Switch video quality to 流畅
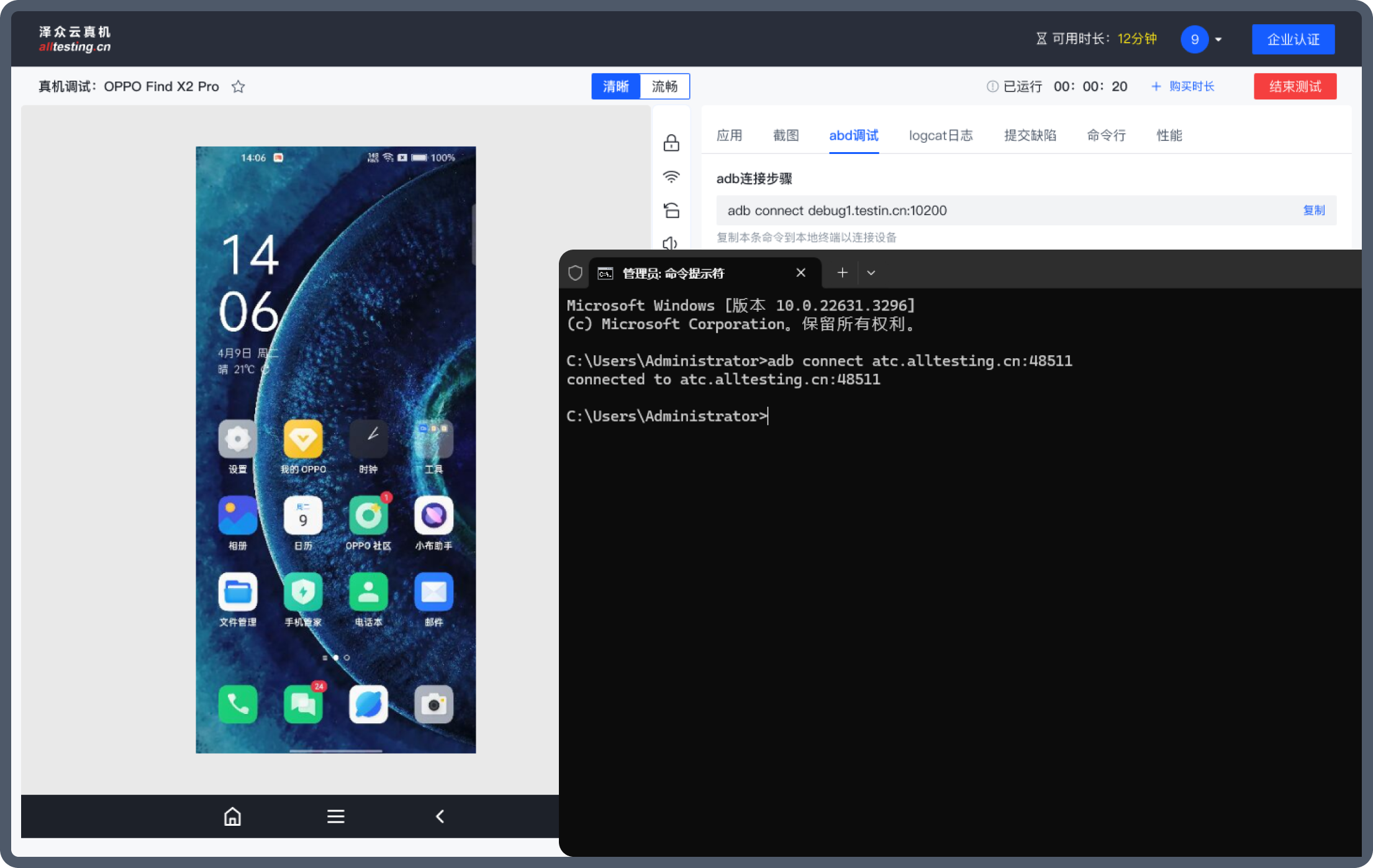The width and height of the screenshot is (1373, 868). point(664,86)
